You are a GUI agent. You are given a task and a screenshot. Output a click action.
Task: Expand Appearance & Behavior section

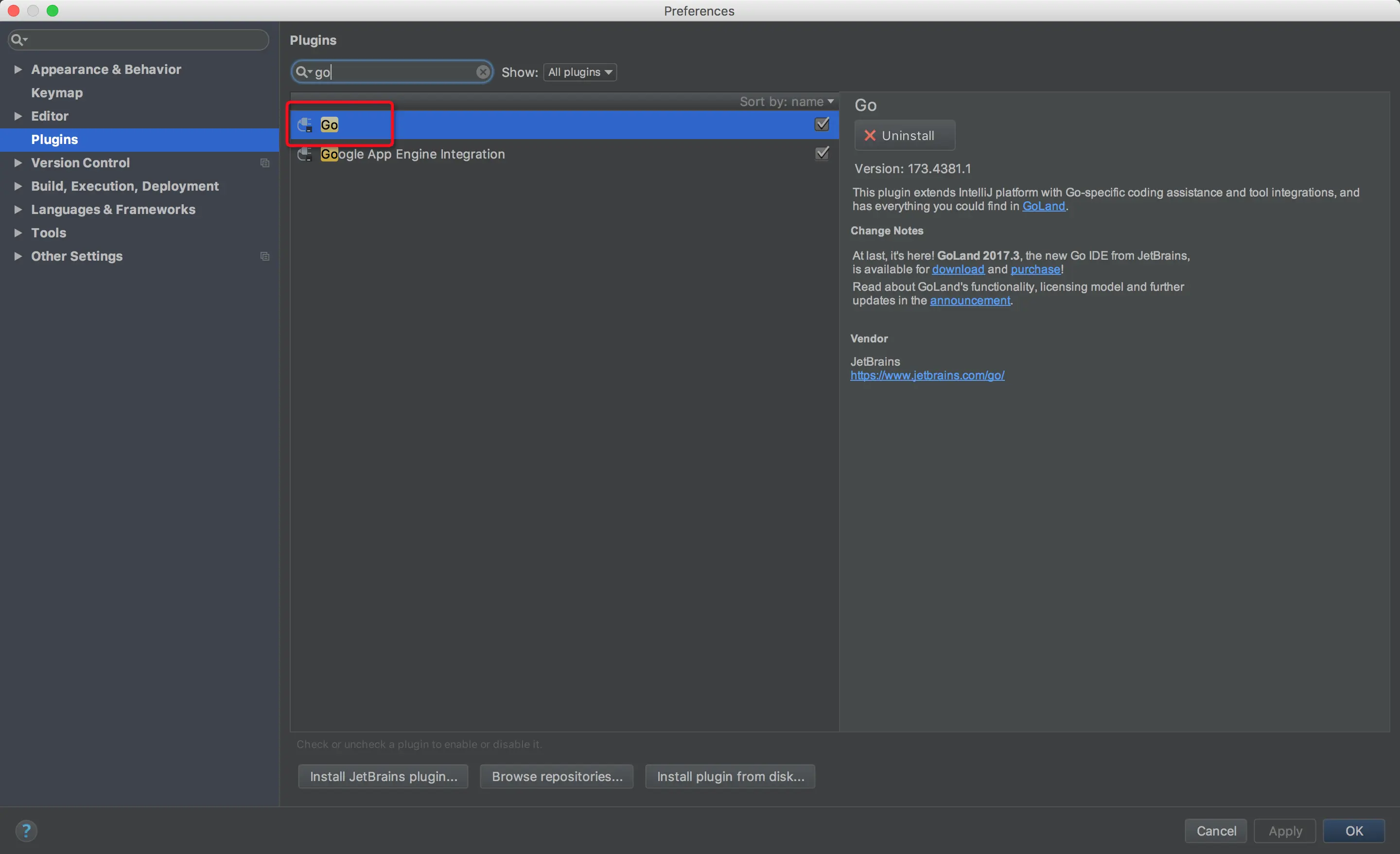click(x=18, y=70)
